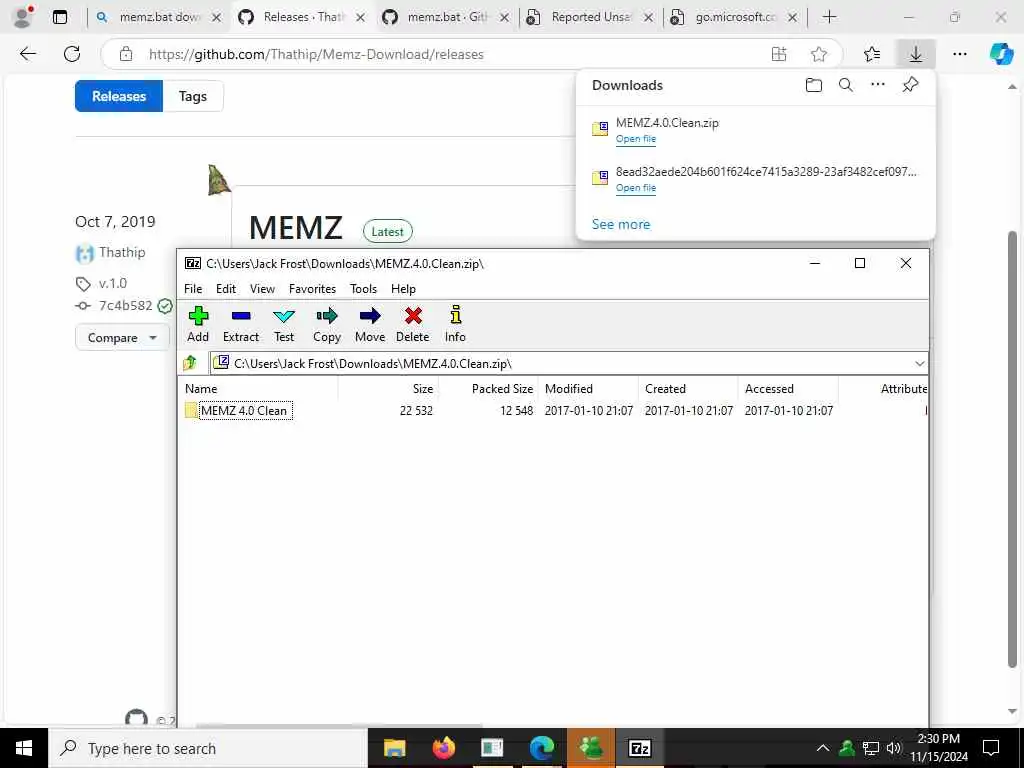Click the 7-Zip horizontal scrollbar

340,725
